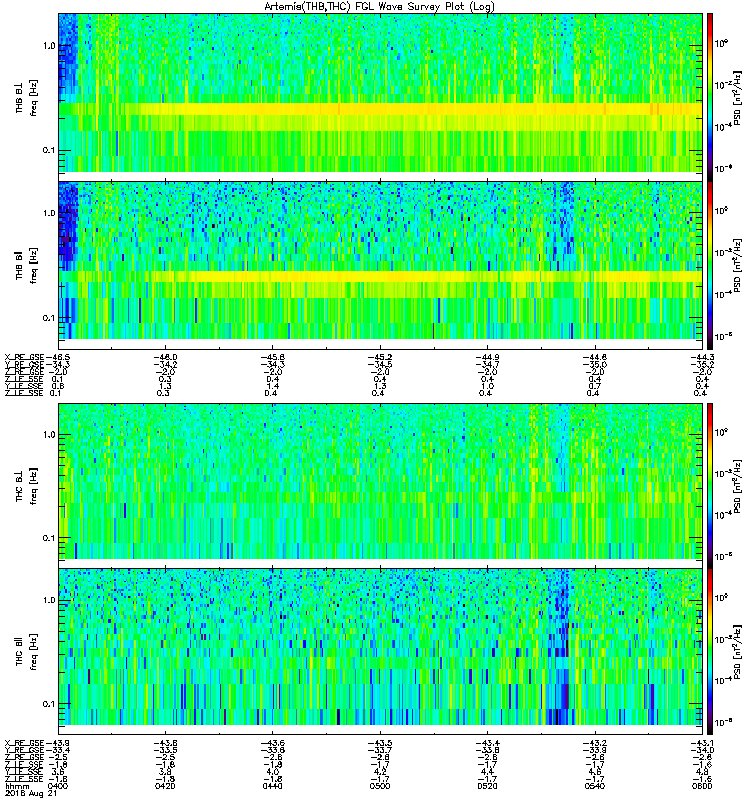This screenshot has width=750, height=800.
Task: Click the 1.0 tick label of the top THB panel
Action: tap(49, 46)
